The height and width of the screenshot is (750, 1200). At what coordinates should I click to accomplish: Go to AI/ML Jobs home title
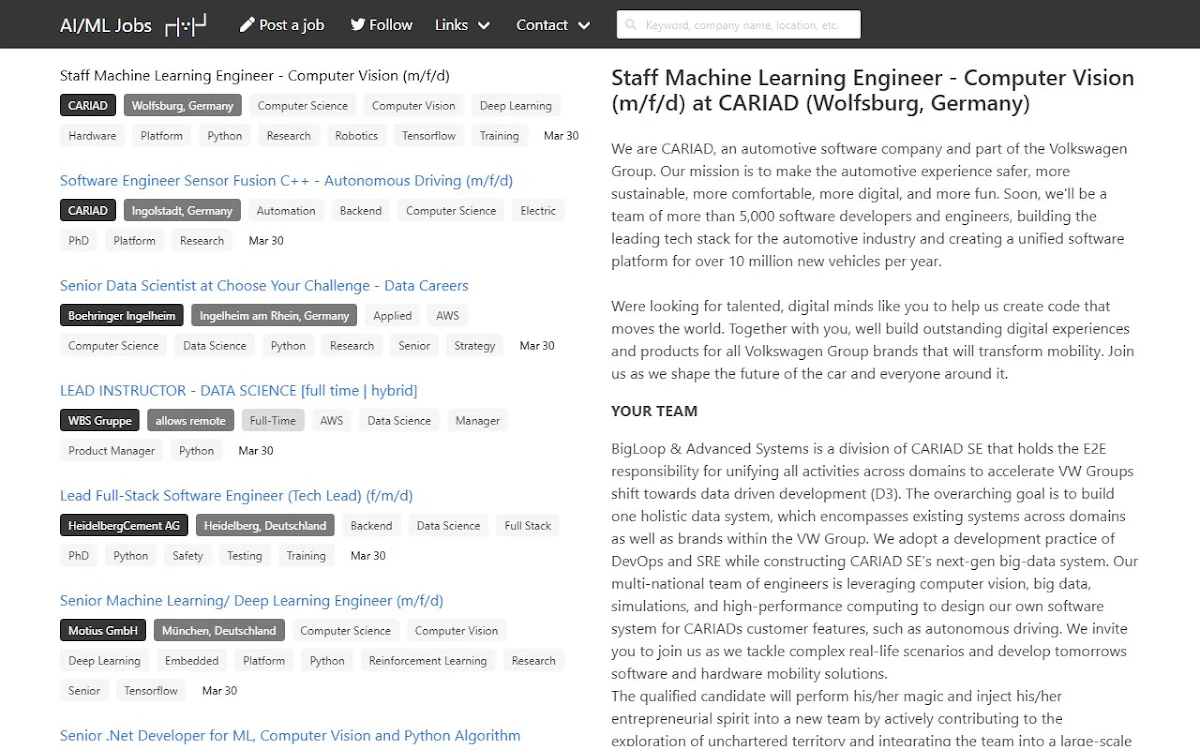click(106, 25)
